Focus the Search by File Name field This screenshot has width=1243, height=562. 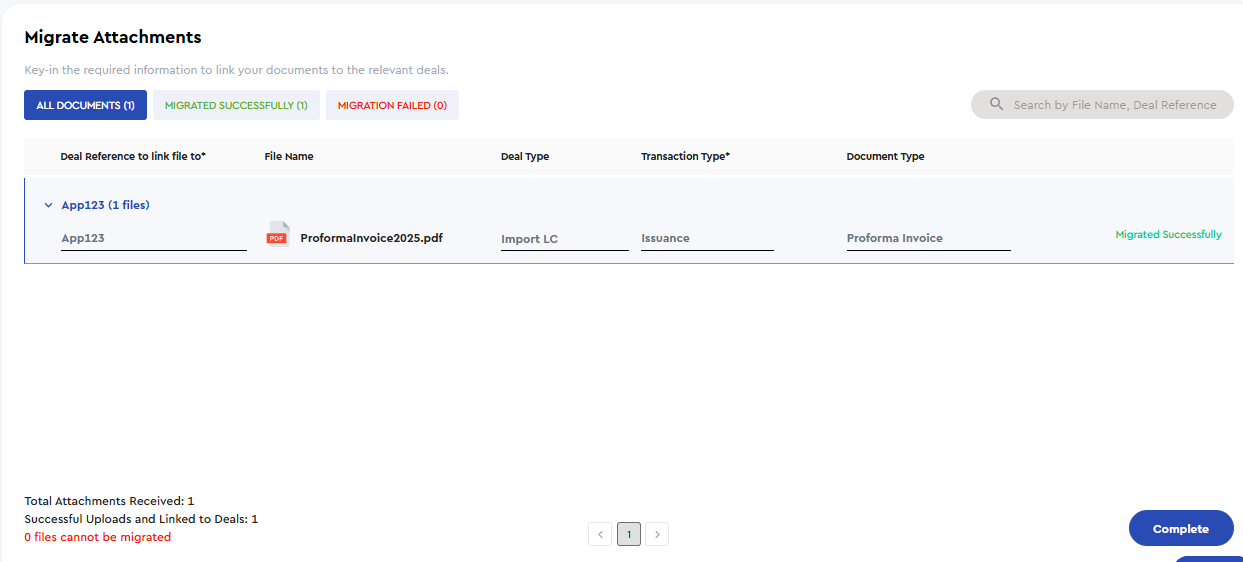point(1102,104)
